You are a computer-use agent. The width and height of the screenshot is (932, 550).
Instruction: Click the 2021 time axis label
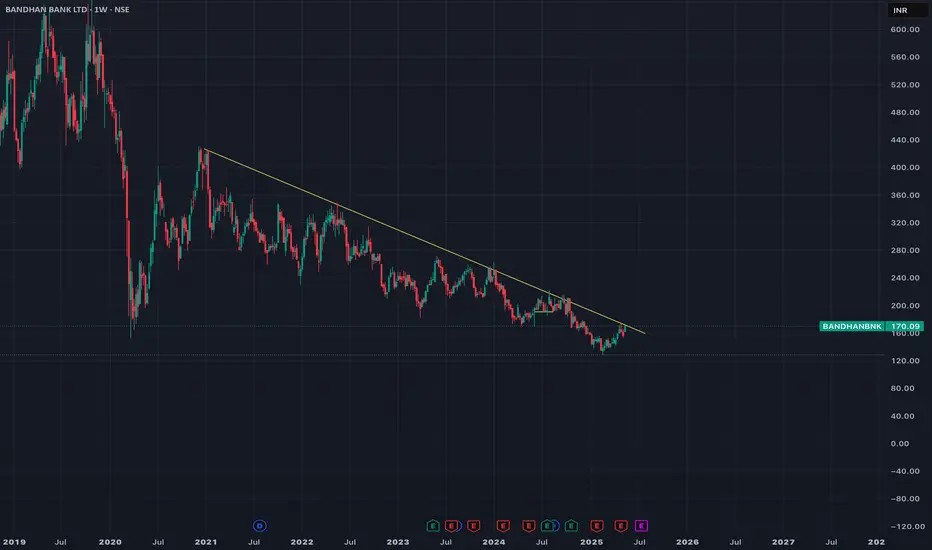pos(206,542)
